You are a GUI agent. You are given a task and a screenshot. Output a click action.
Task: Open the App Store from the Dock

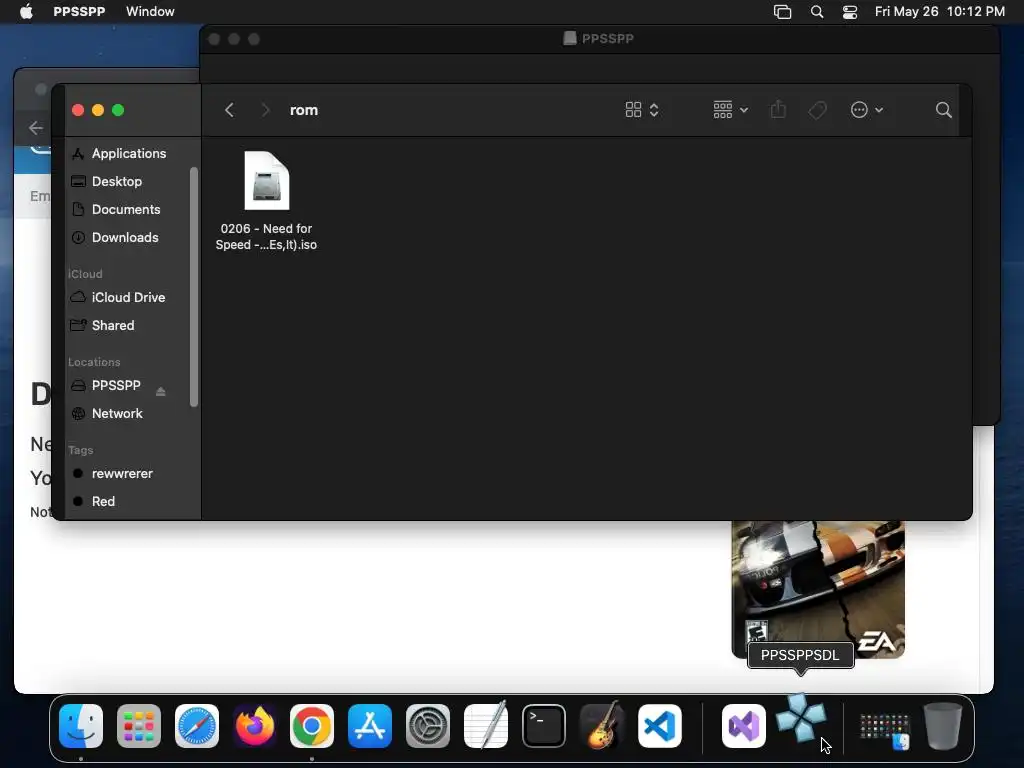pos(370,726)
